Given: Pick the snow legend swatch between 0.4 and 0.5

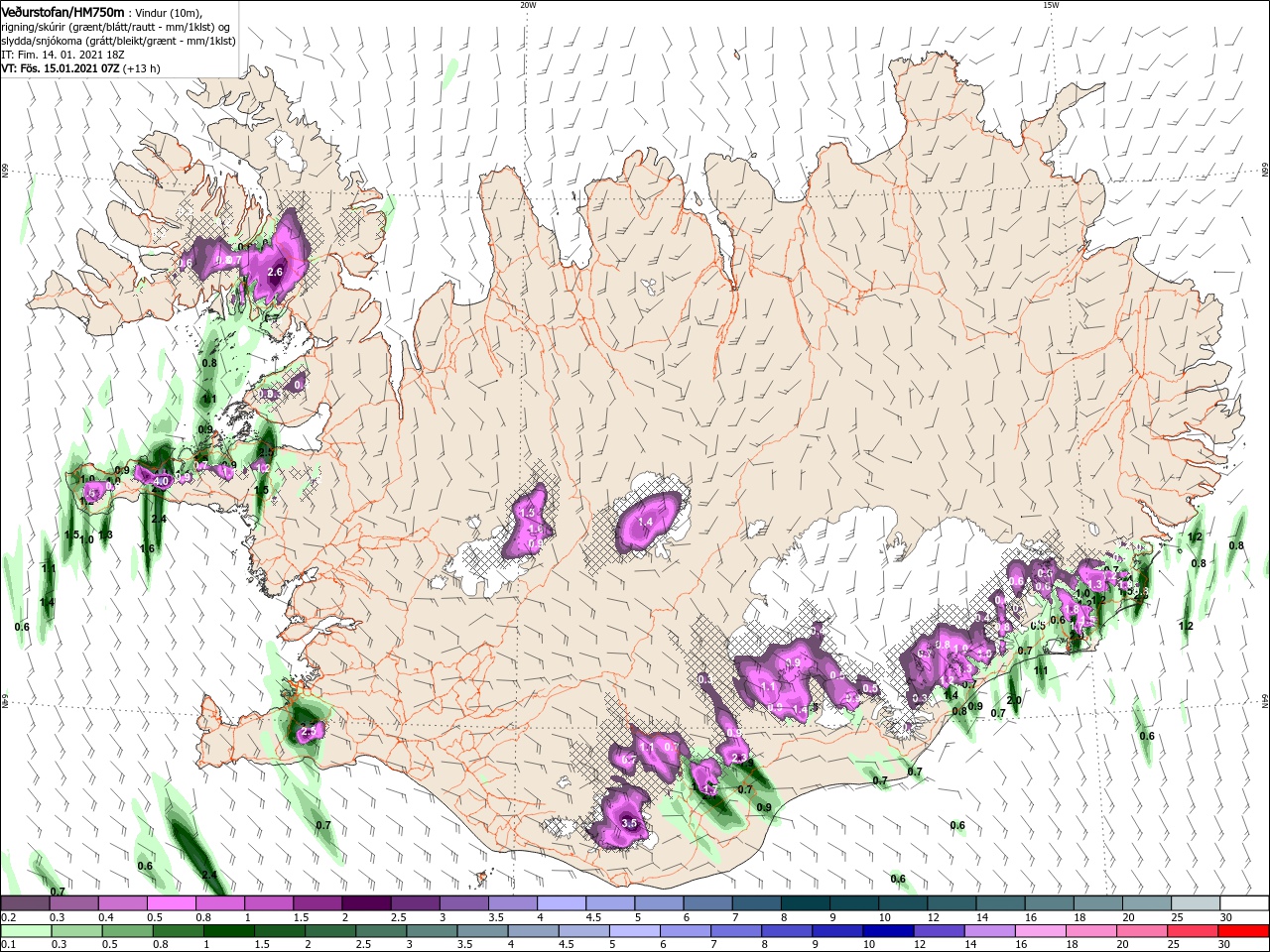Looking at the screenshot, I should pos(122,903).
